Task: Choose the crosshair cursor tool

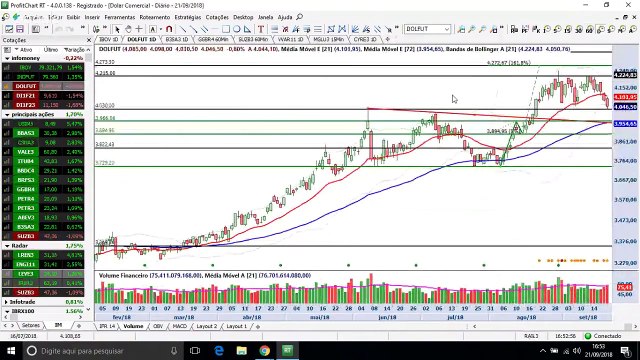Action: (x=139, y=29)
